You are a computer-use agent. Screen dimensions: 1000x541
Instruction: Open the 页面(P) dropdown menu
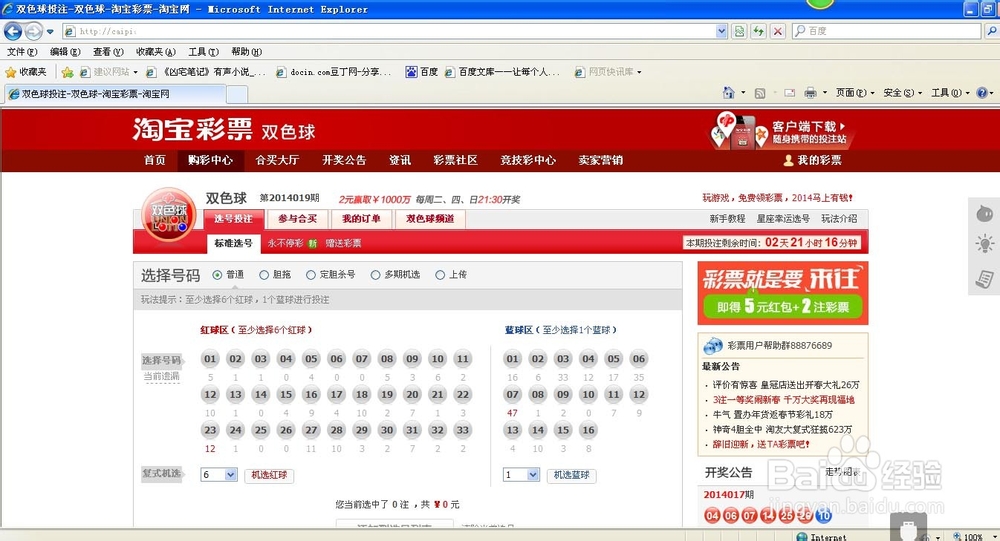(x=855, y=93)
